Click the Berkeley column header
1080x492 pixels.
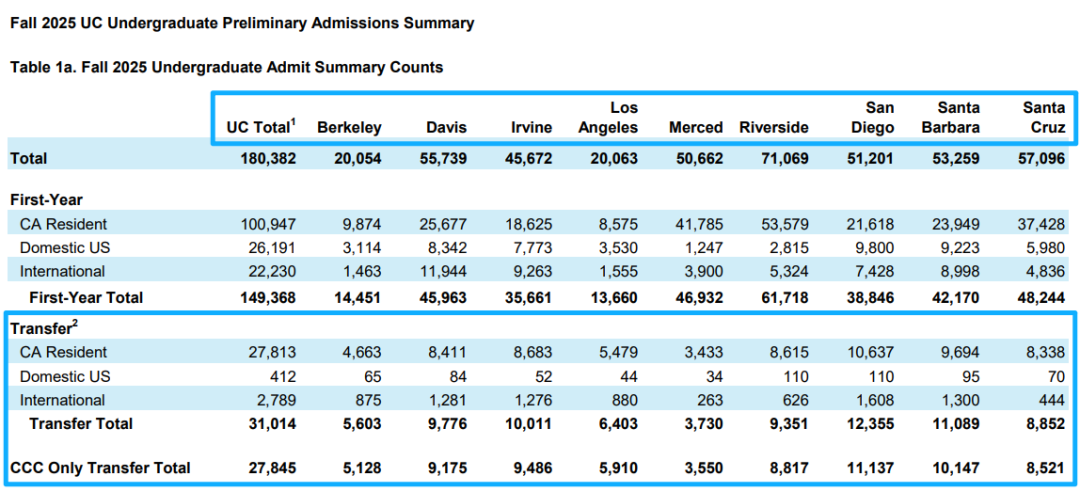(349, 128)
